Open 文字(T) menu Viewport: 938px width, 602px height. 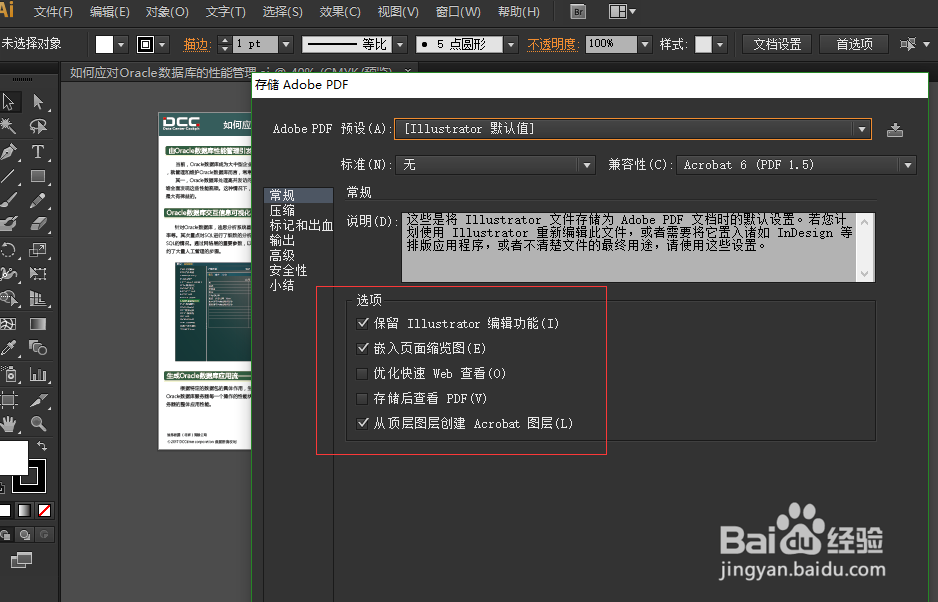pos(226,12)
